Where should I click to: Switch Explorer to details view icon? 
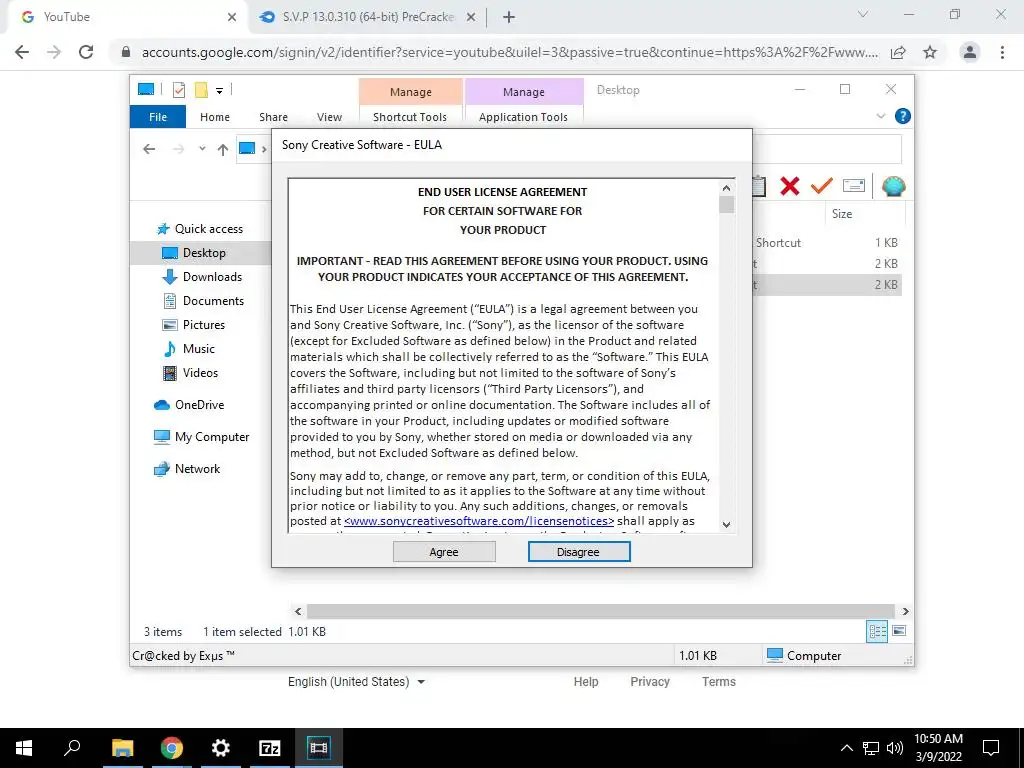877,631
